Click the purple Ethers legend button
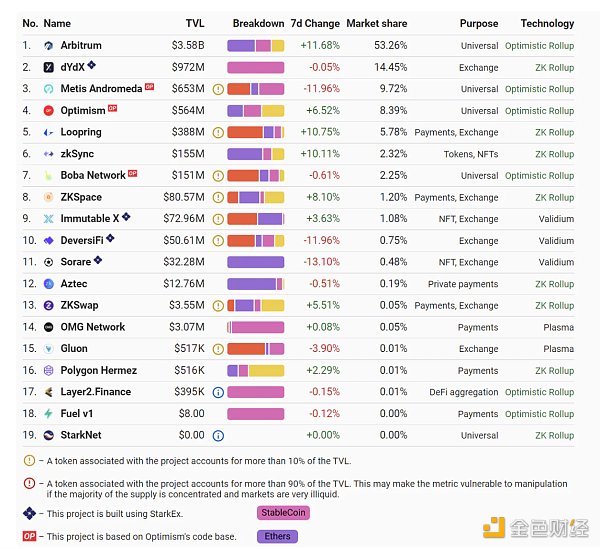Viewport: 600px width, 549px height. pos(277,536)
